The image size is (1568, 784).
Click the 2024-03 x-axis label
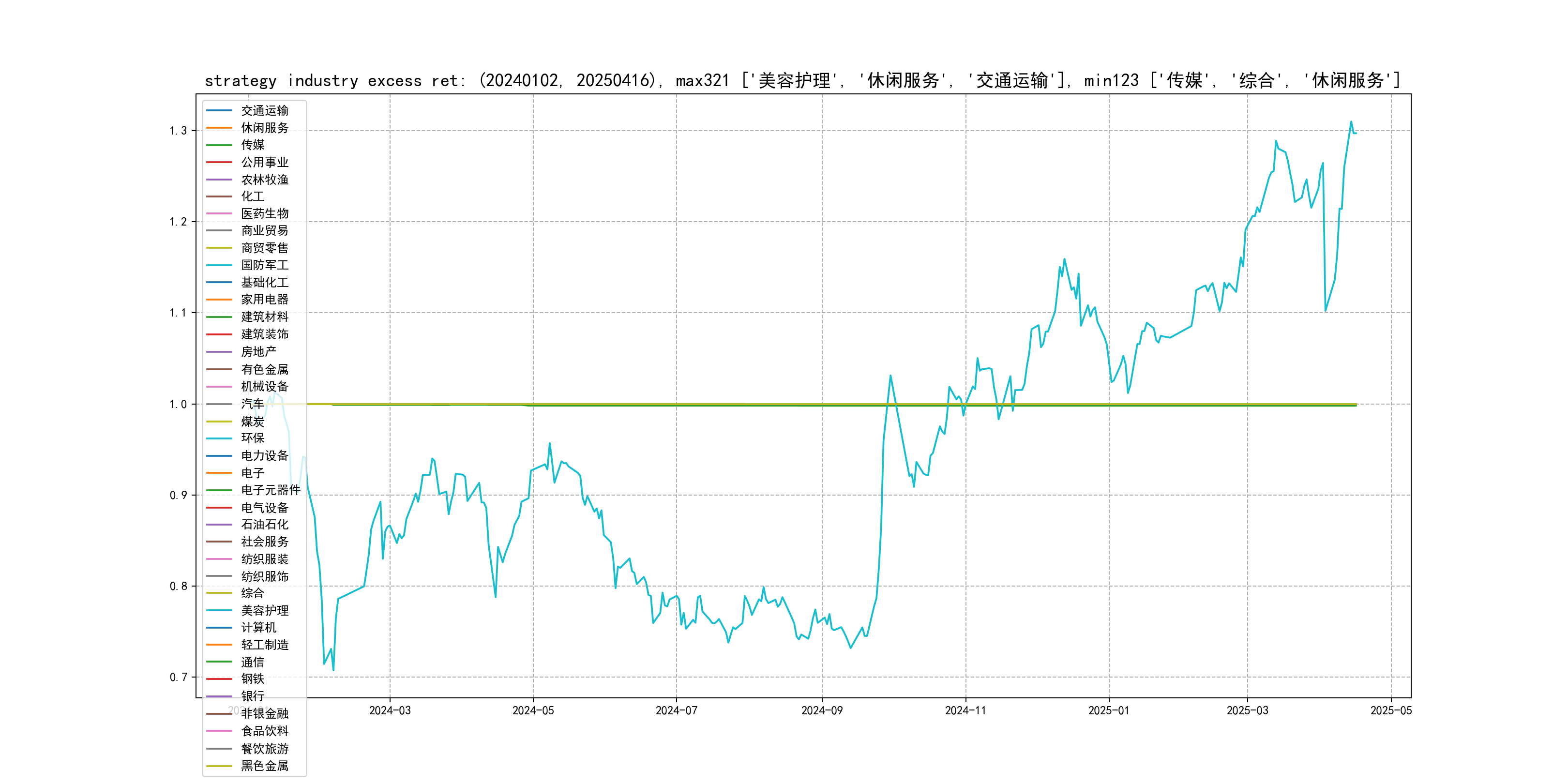coord(390,710)
